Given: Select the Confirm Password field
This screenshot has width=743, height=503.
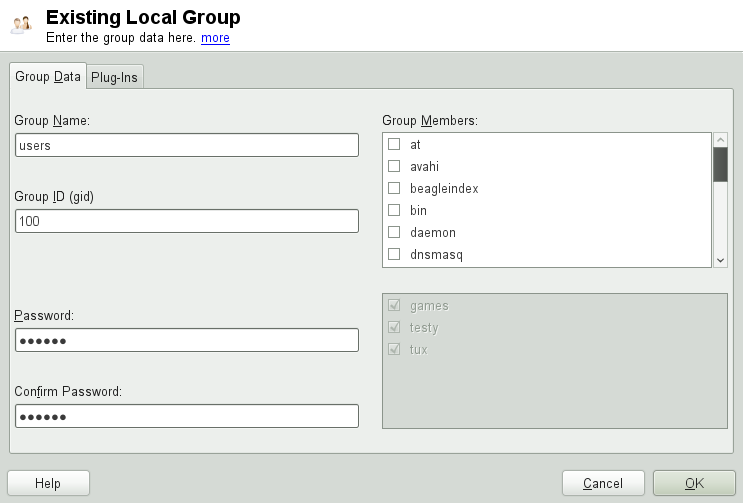Looking at the screenshot, I should (x=186, y=416).
